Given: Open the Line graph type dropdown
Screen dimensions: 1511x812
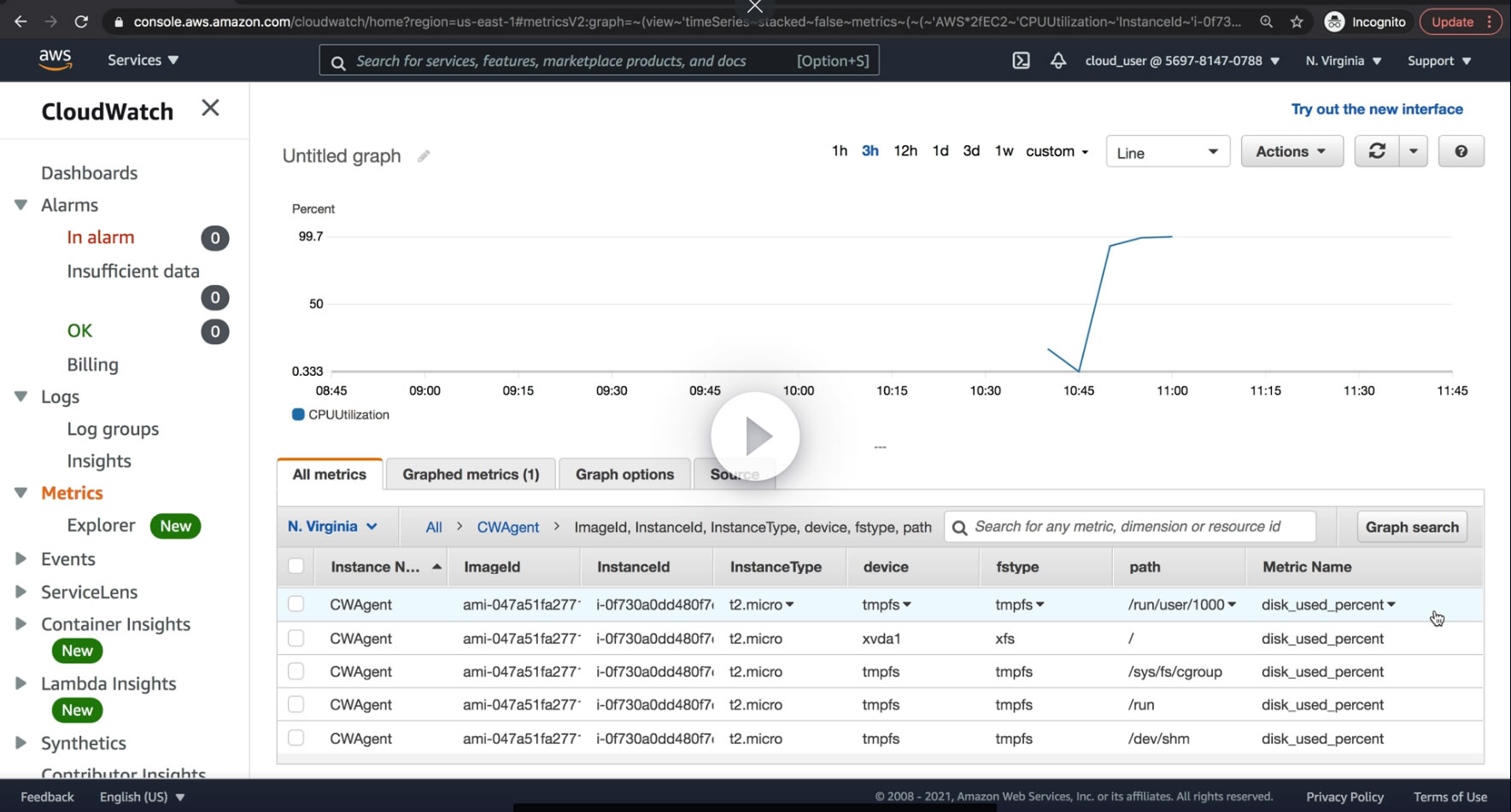Looking at the screenshot, I should coord(1168,152).
